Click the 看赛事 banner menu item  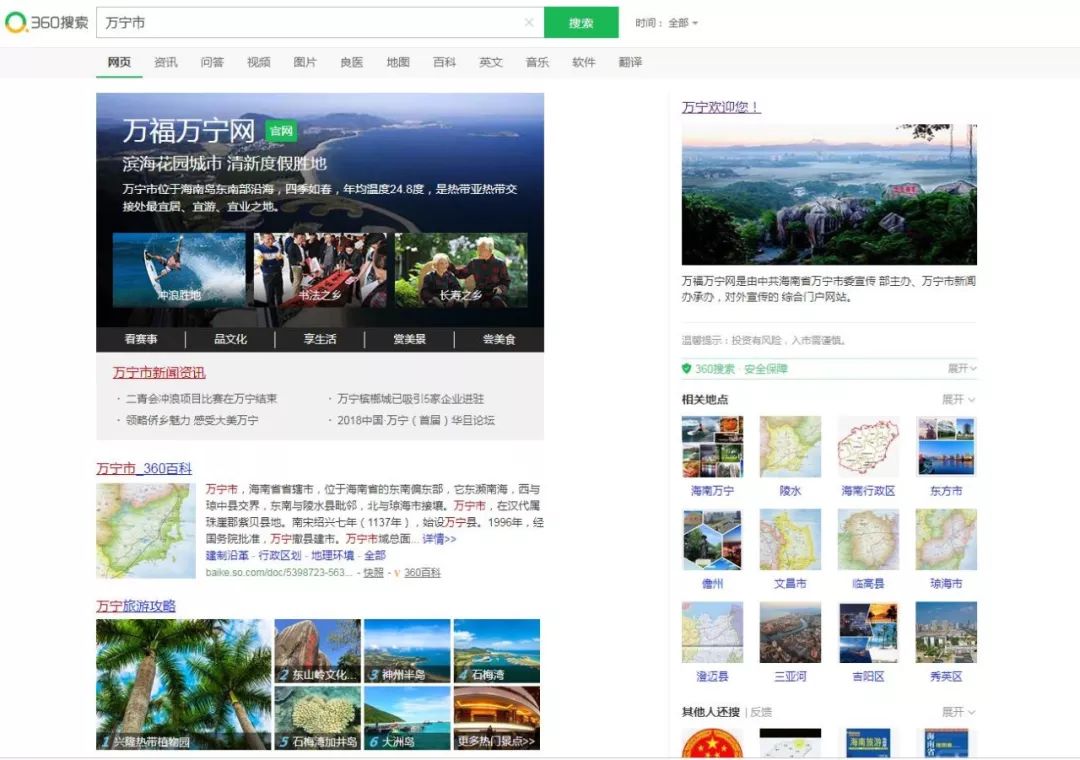point(141,339)
